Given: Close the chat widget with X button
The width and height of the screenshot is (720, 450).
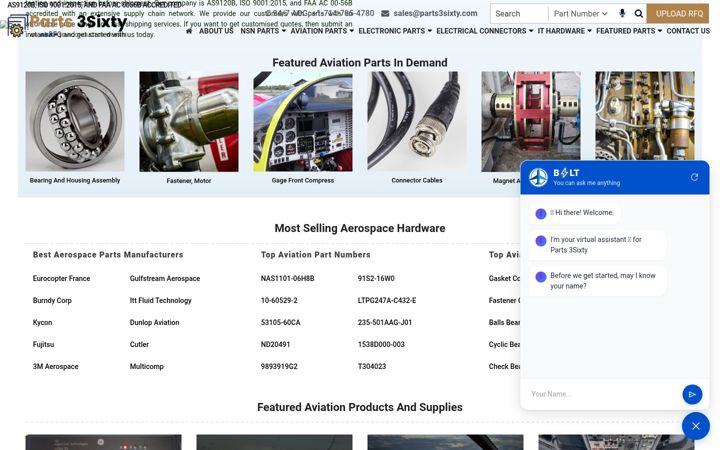Looking at the screenshot, I should pos(696,426).
